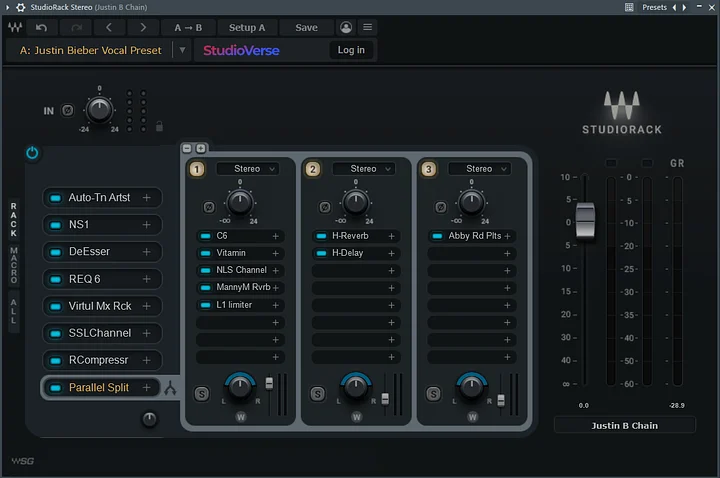Bypass the DeEsser plugin

[56, 252]
